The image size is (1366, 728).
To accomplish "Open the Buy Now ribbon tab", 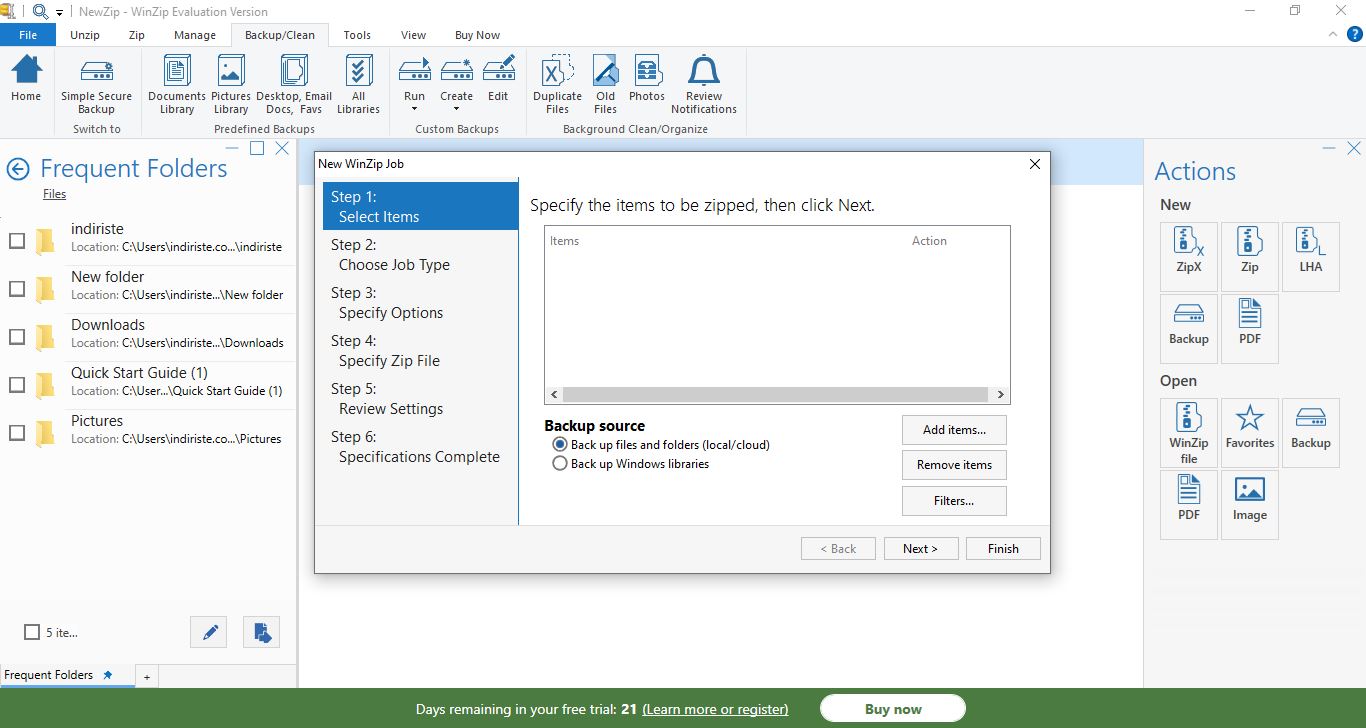I will (477, 35).
